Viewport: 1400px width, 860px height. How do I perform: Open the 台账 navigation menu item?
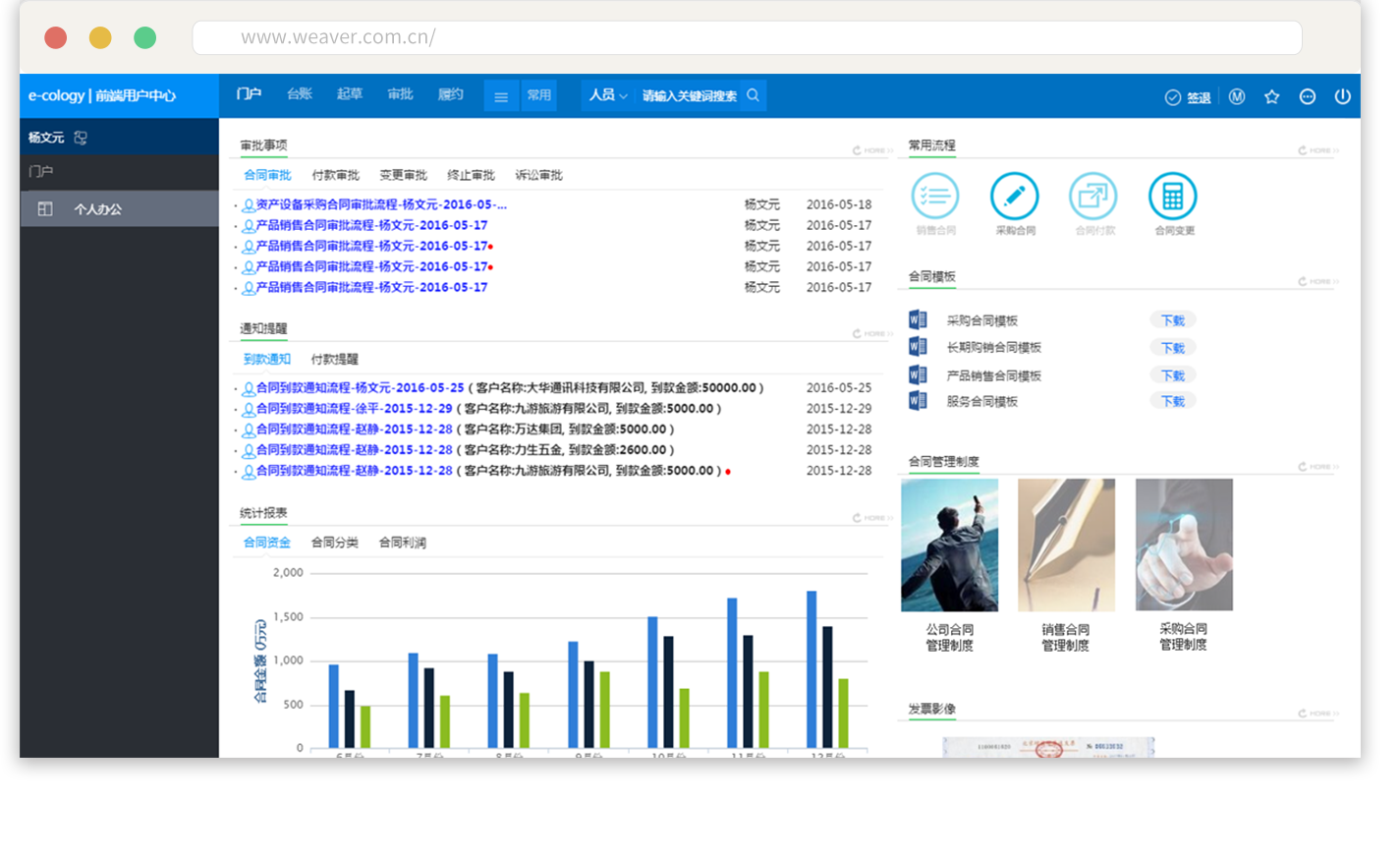click(x=299, y=94)
